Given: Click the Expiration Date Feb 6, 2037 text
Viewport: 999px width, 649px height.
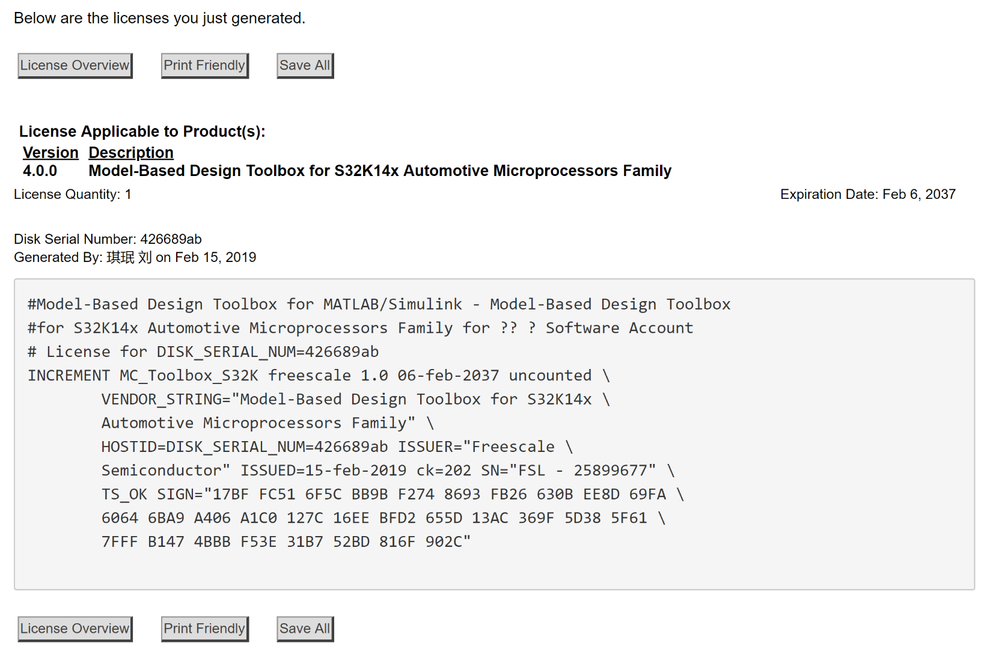Looking at the screenshot, I should (867, 194).
